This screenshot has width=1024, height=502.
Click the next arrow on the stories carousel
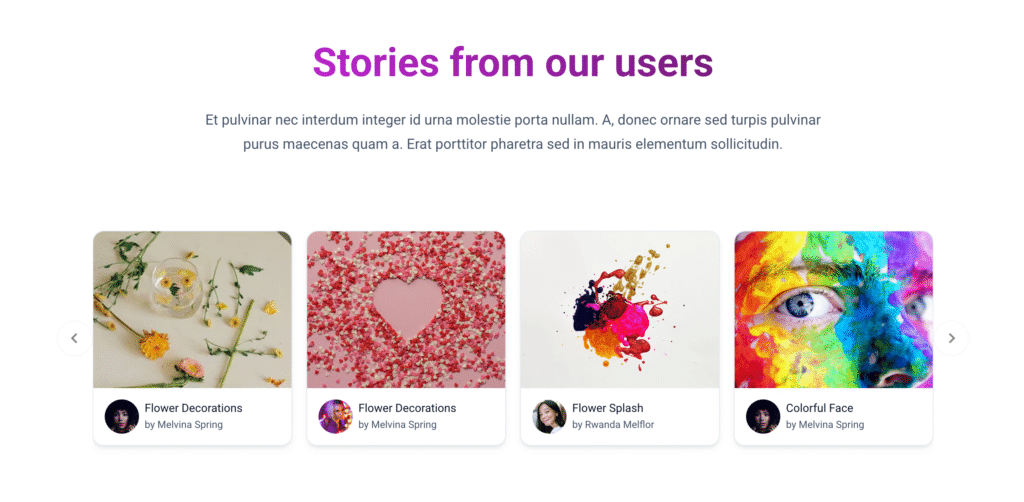pyautogui.click(x=951, y=338)
